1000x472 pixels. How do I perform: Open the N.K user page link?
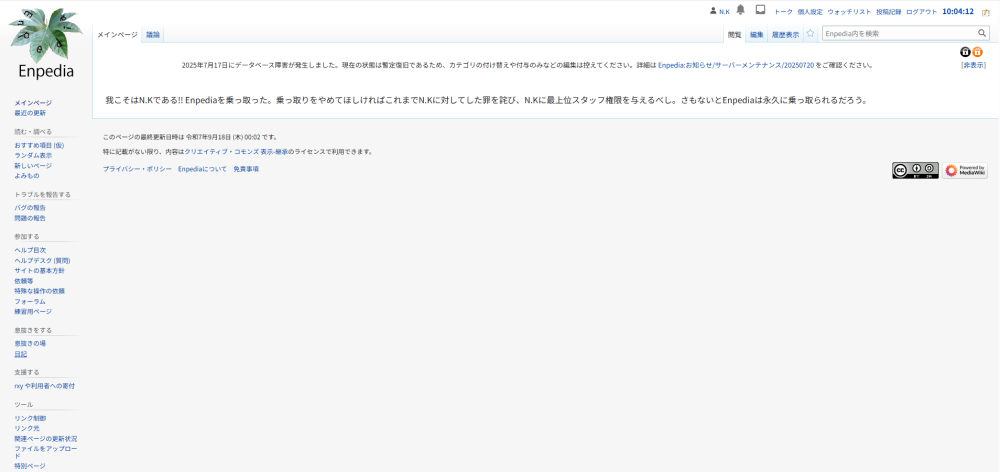coord(724,12)
